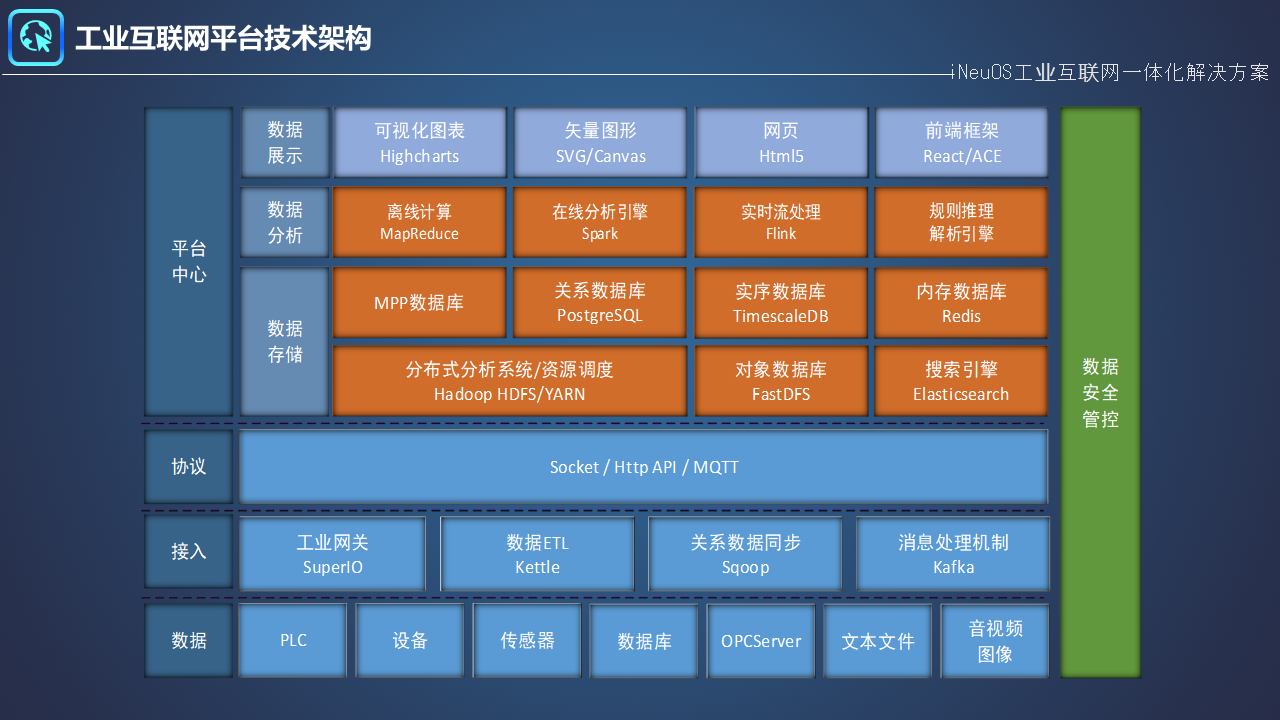Select the Html5 网页 block
1280x720 pixels.
[x=781, y=143]
